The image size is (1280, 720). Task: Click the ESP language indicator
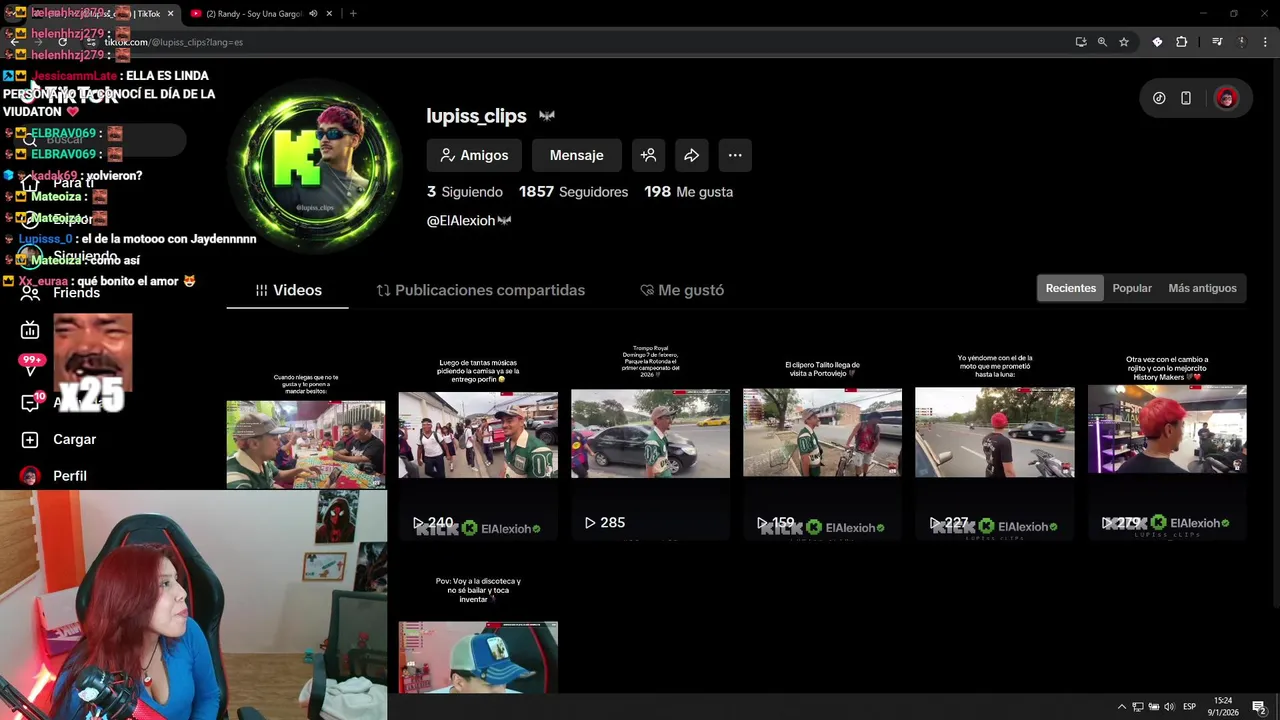tap(1190, 707)
